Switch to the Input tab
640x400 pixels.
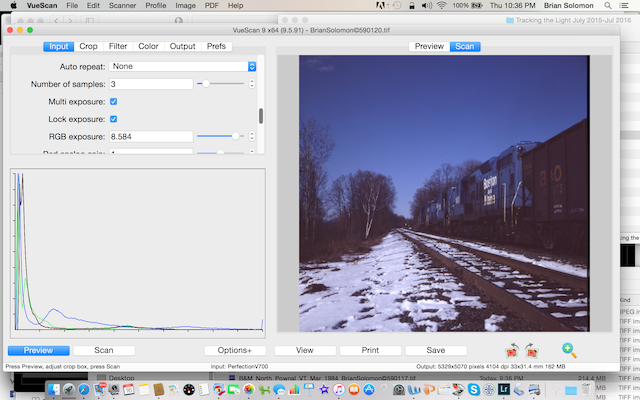pos(59,47)
